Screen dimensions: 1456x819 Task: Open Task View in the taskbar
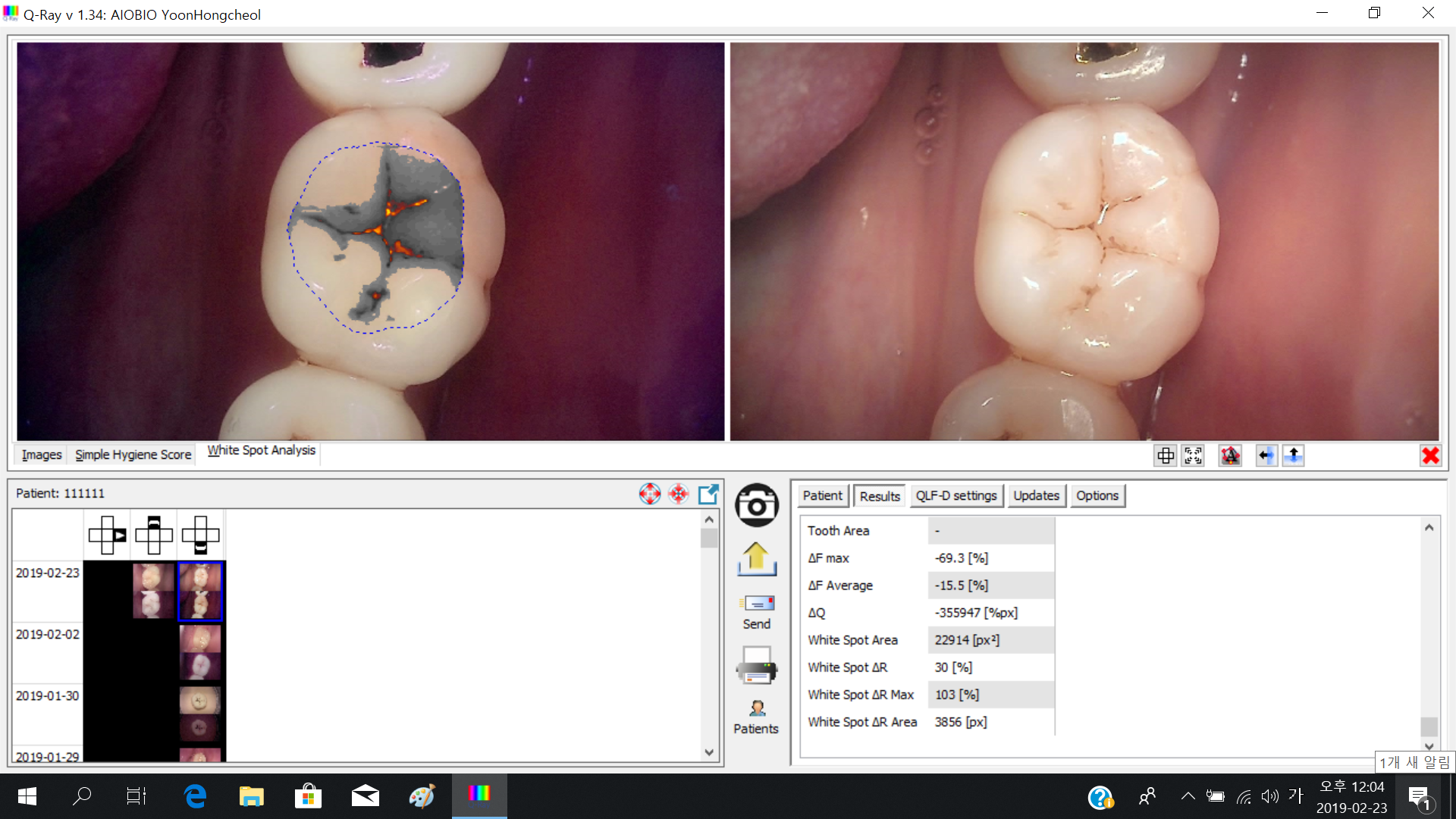click(136, 796)
